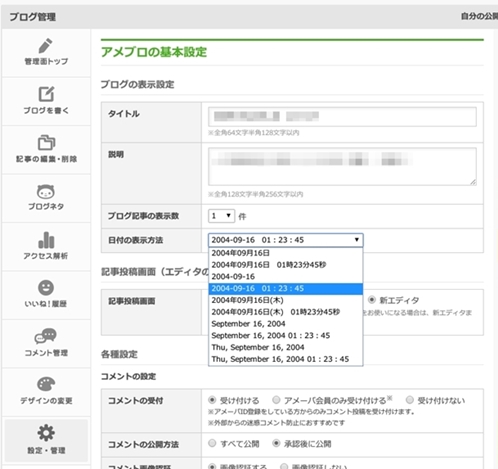Select the ブログネタ mascot icon
Viewport: 498px width, 469px height.
pos(46,192)
